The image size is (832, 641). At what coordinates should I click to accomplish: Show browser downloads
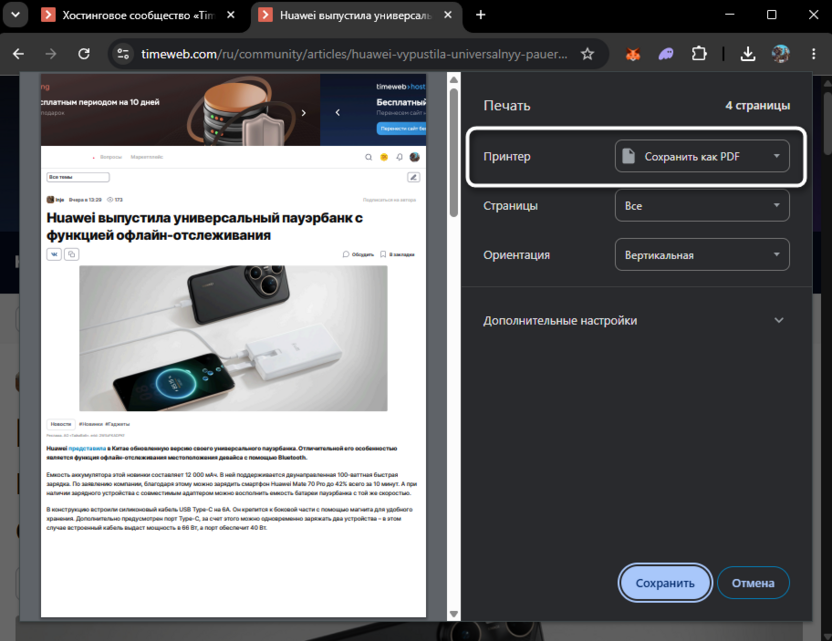(748, 54)
